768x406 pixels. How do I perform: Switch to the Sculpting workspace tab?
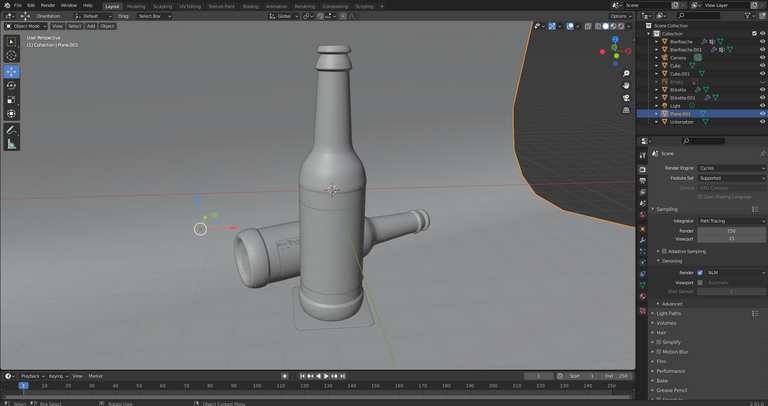pyautogui.click(x=162, y=5)
